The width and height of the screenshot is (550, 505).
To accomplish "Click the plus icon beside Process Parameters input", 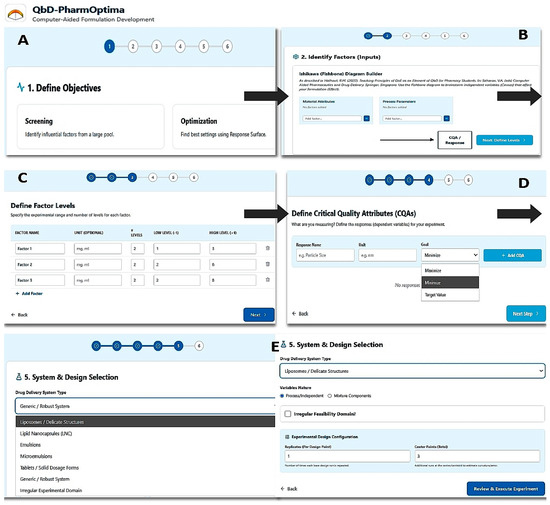I will coord(447,119).
